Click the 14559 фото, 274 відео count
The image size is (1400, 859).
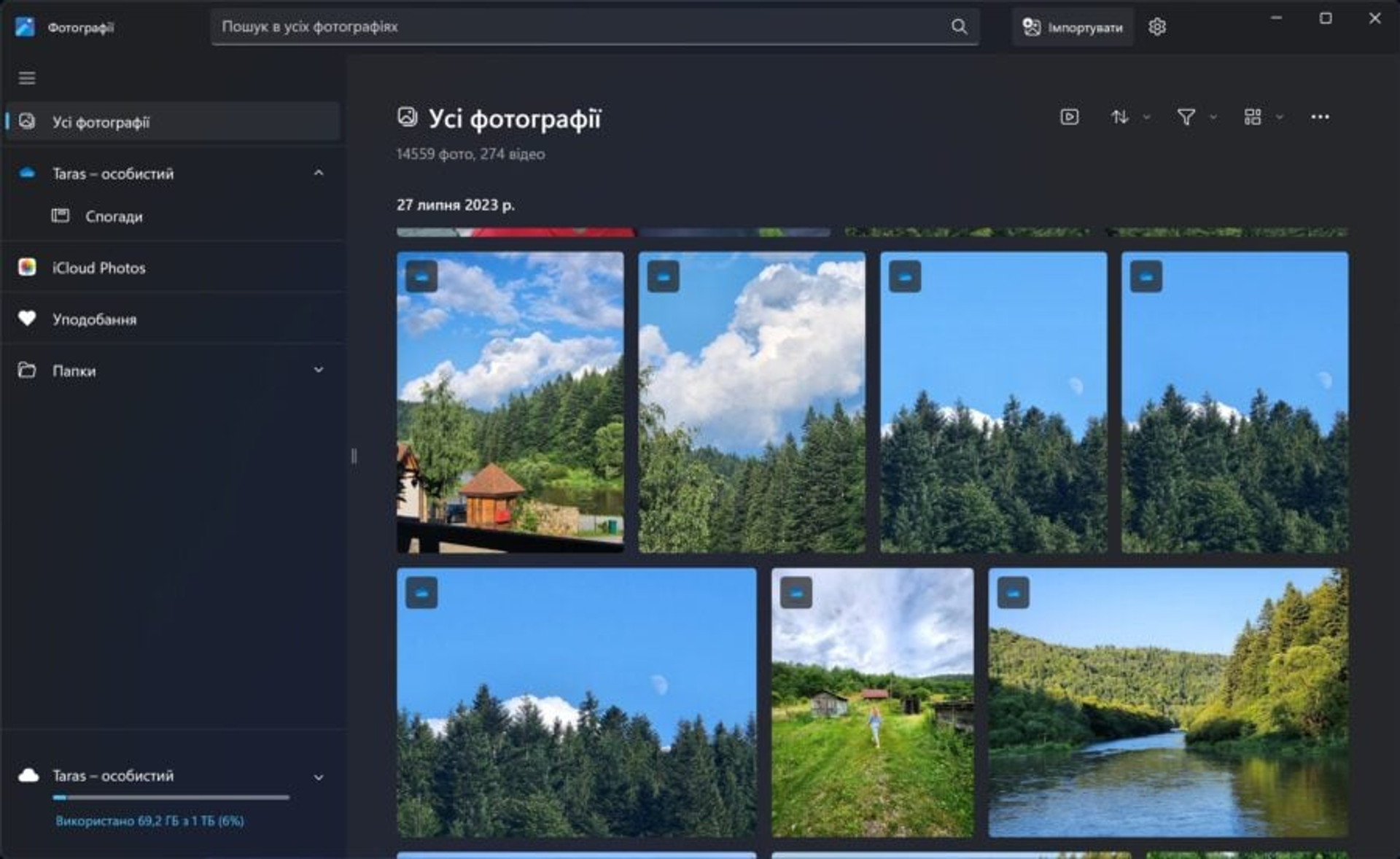coord(470,154)
